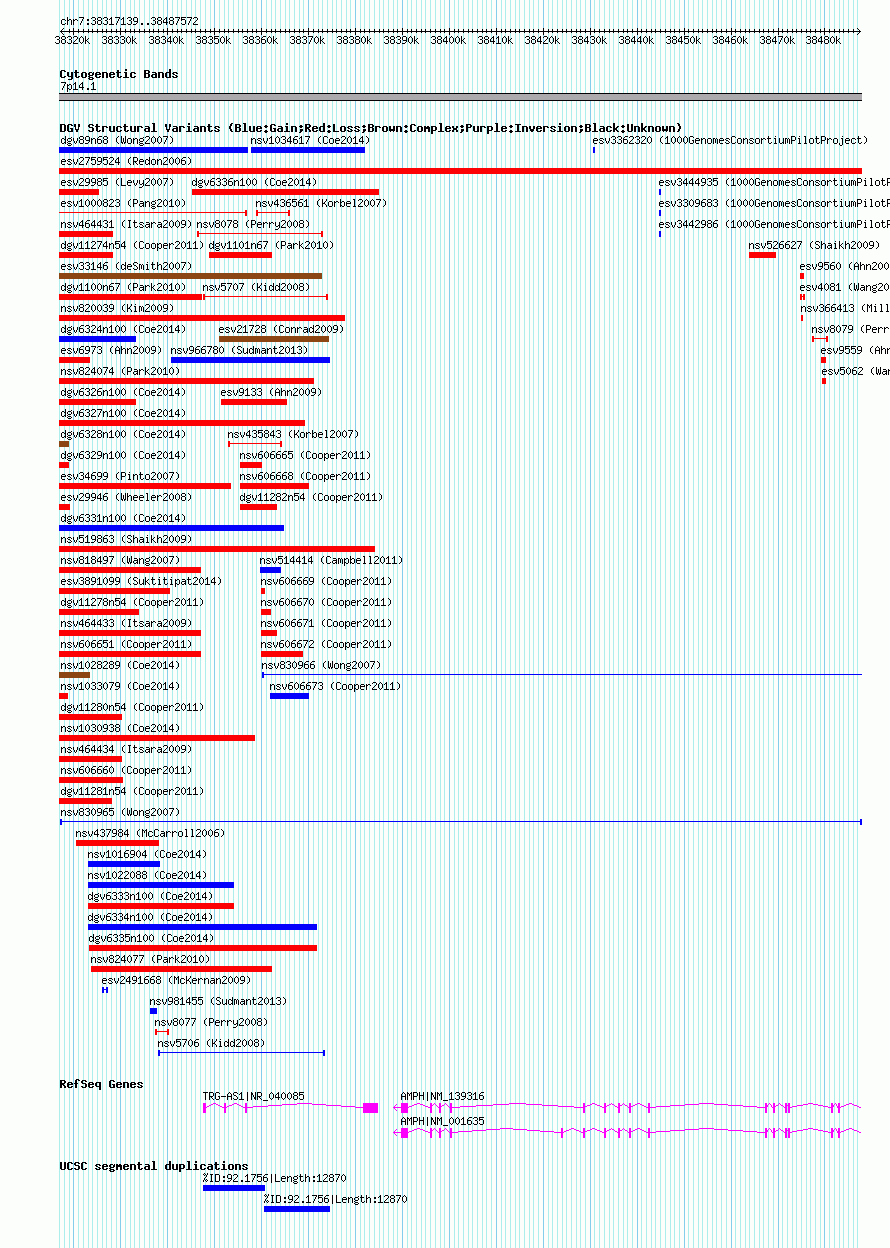Click the DGV Structural Variants track title
Image resolution: width=890 pixels, height=1248 pixels.
point(371,128)
